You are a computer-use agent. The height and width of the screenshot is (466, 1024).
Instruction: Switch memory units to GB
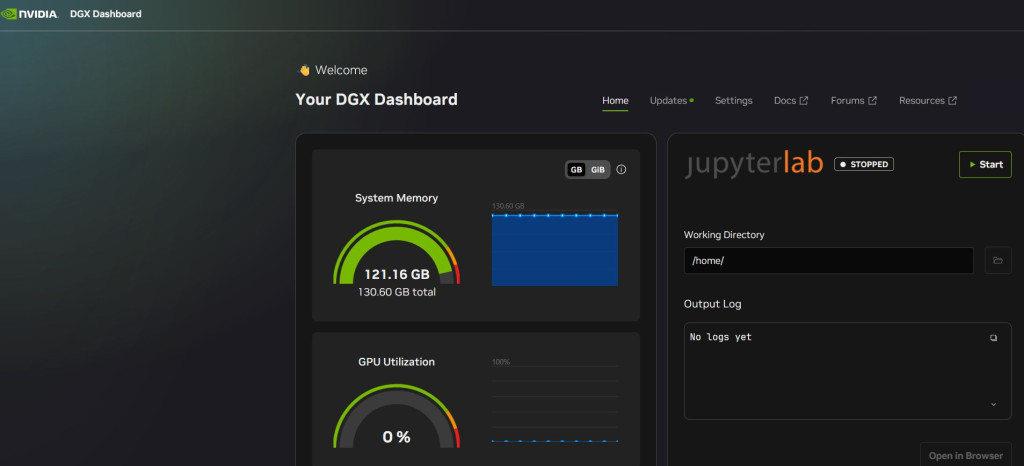click(576, 170)
